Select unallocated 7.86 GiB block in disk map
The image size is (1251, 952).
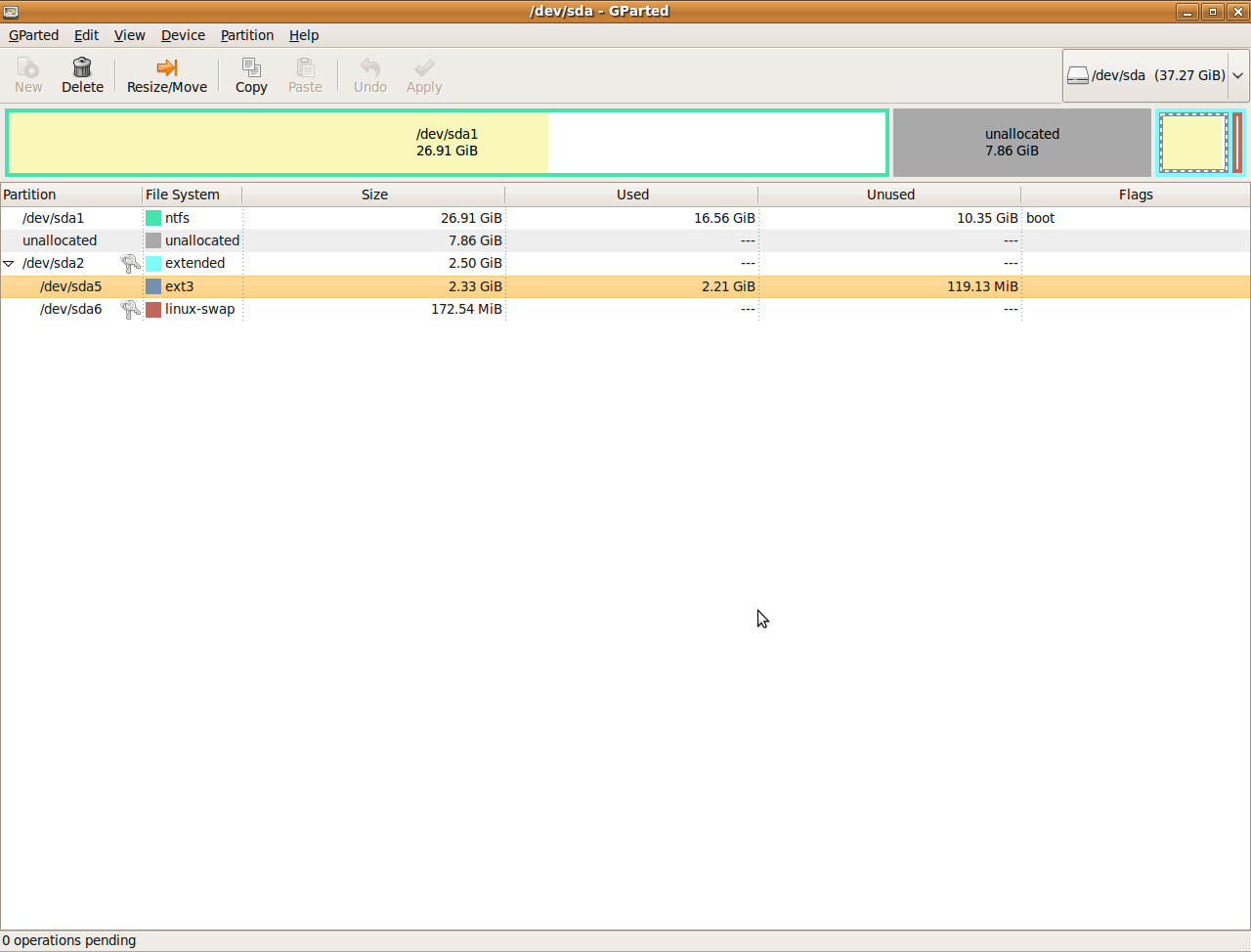coord(1022,143)
